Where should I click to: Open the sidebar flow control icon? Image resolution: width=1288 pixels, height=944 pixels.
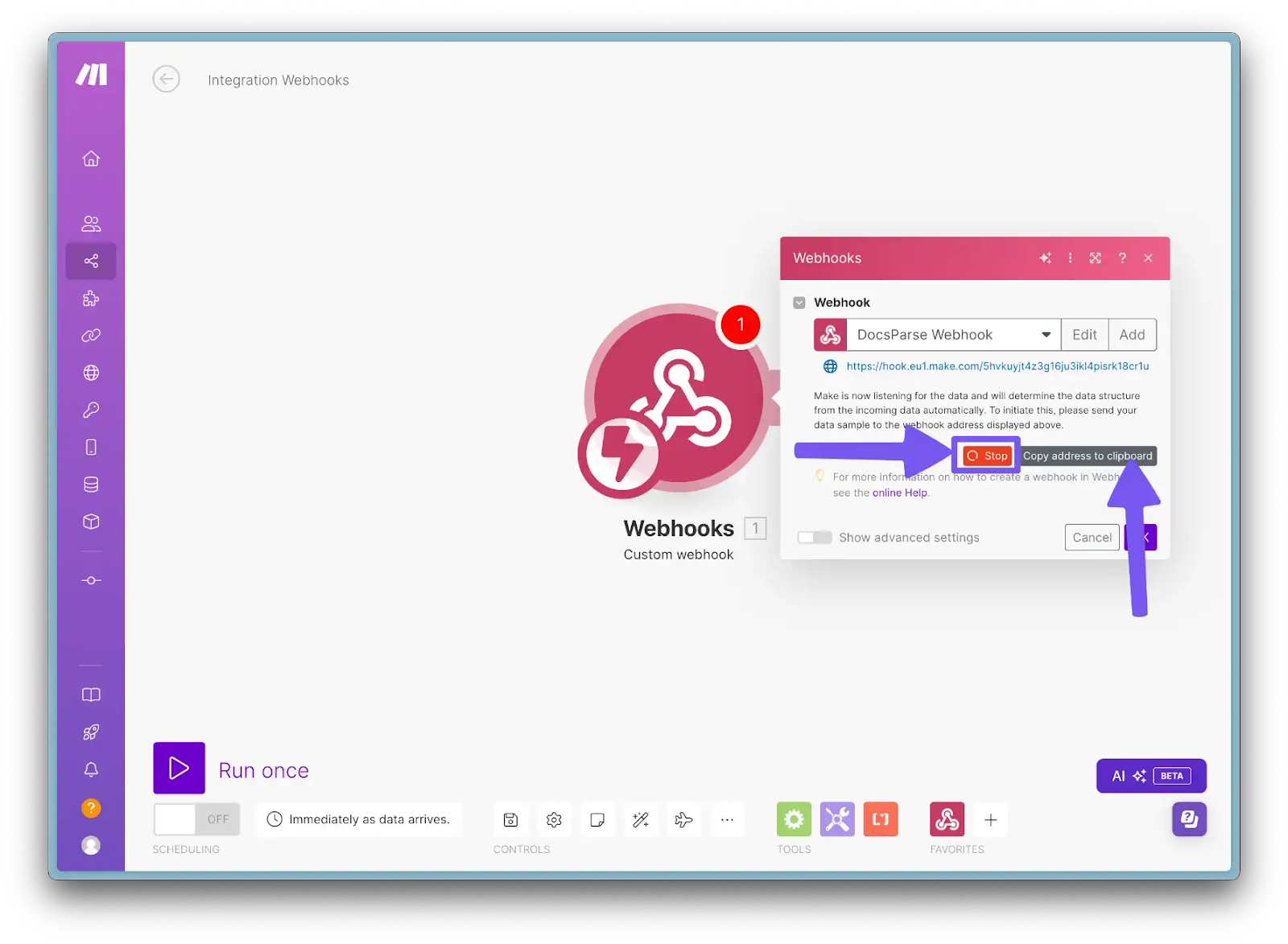tap(91, 580)
